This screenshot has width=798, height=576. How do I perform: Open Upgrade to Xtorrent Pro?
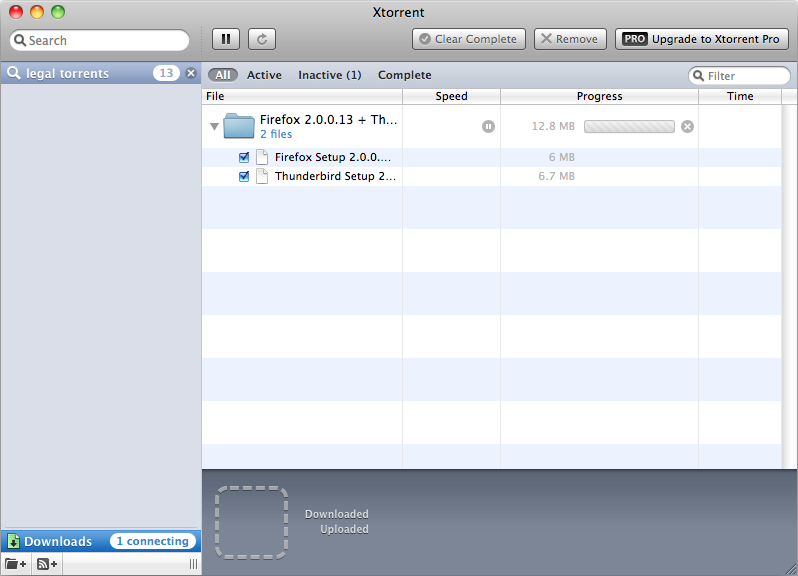702,39
